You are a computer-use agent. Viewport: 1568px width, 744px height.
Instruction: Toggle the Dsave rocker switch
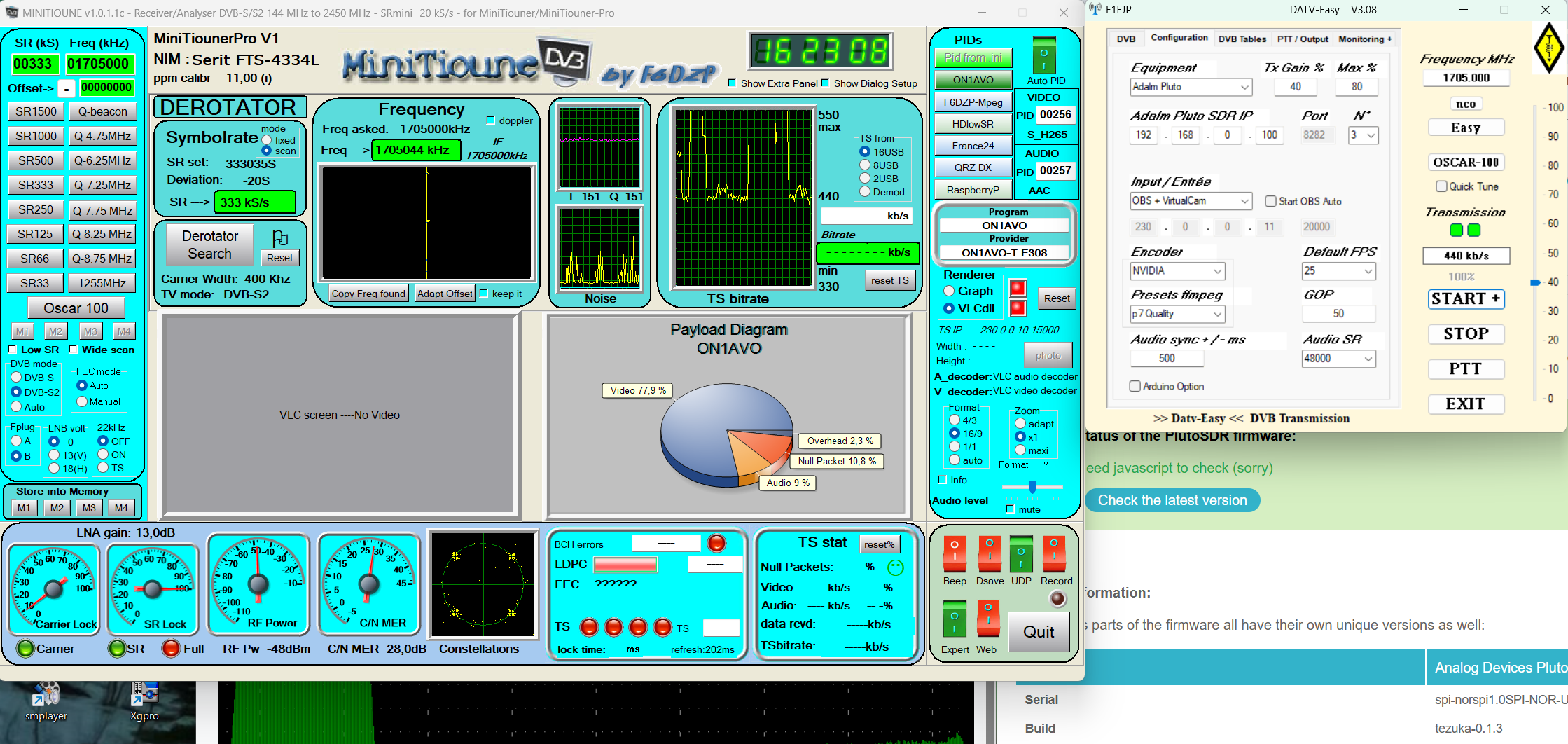coord(989,554)
